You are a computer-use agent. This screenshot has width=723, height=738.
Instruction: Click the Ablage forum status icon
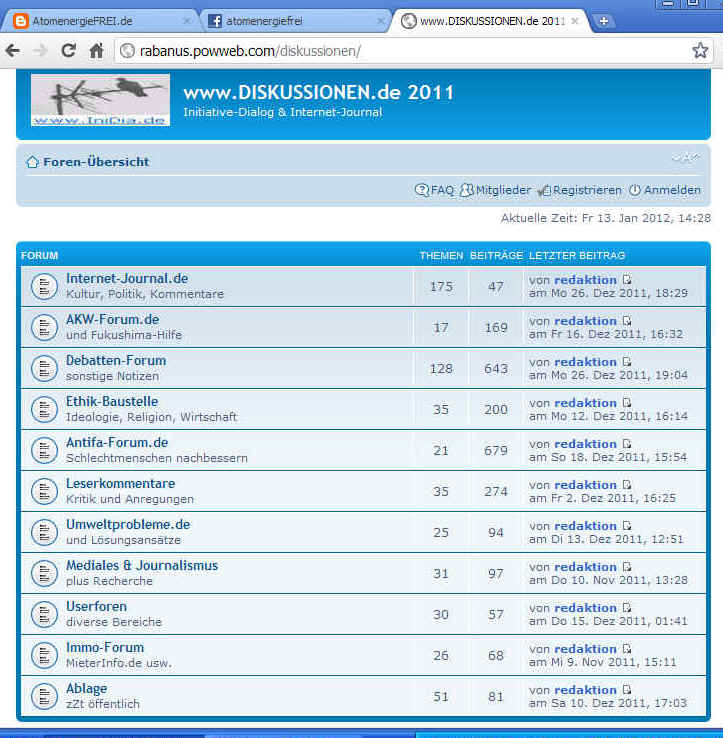44,696
